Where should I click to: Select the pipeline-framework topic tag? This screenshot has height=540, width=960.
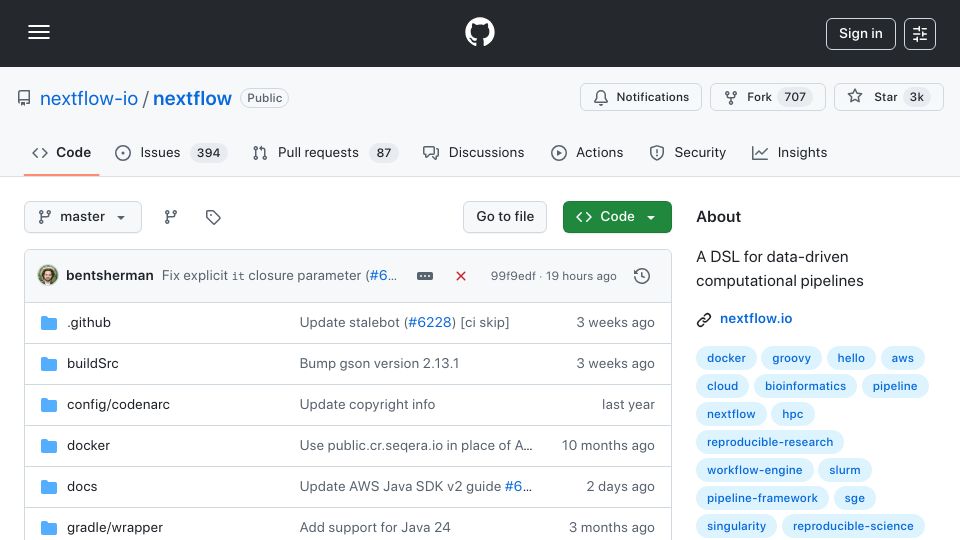tap(762, 498)
